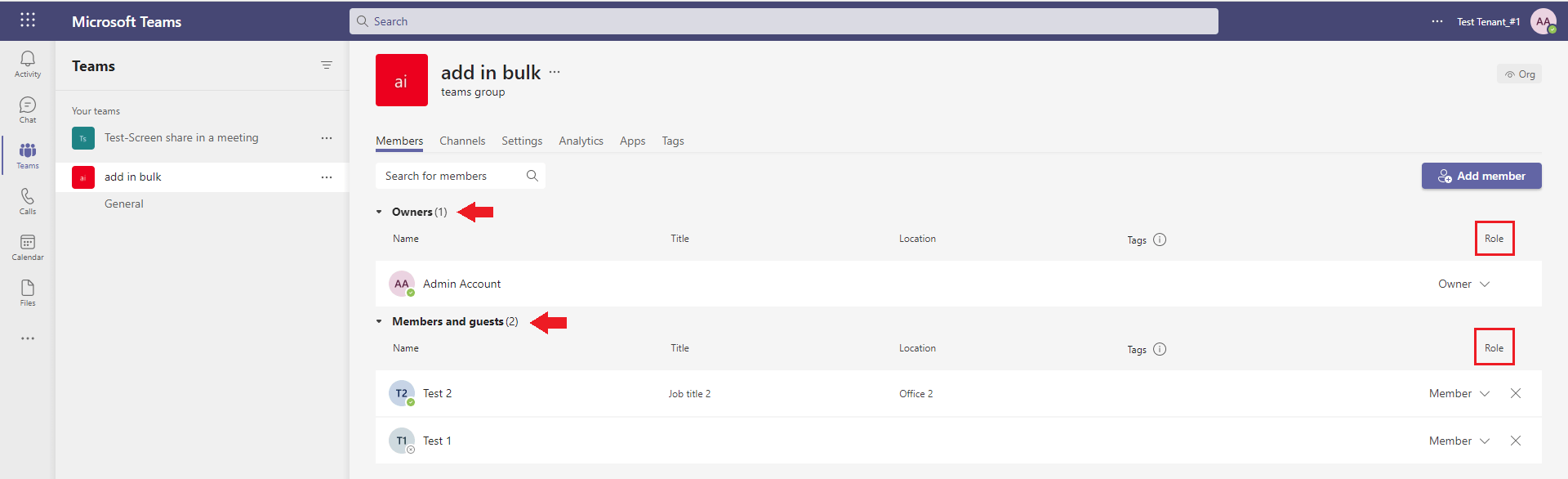The height and width of the screenshot is (479, 1568).
Task: Click the Org button
Action: pos(1520,74)
